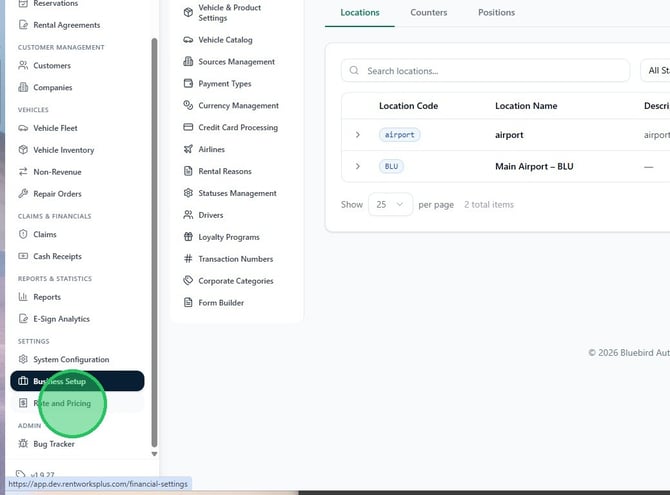Open Vehicle & Product Settings menu item
670x495 pixels.
[x=236, y=13]
